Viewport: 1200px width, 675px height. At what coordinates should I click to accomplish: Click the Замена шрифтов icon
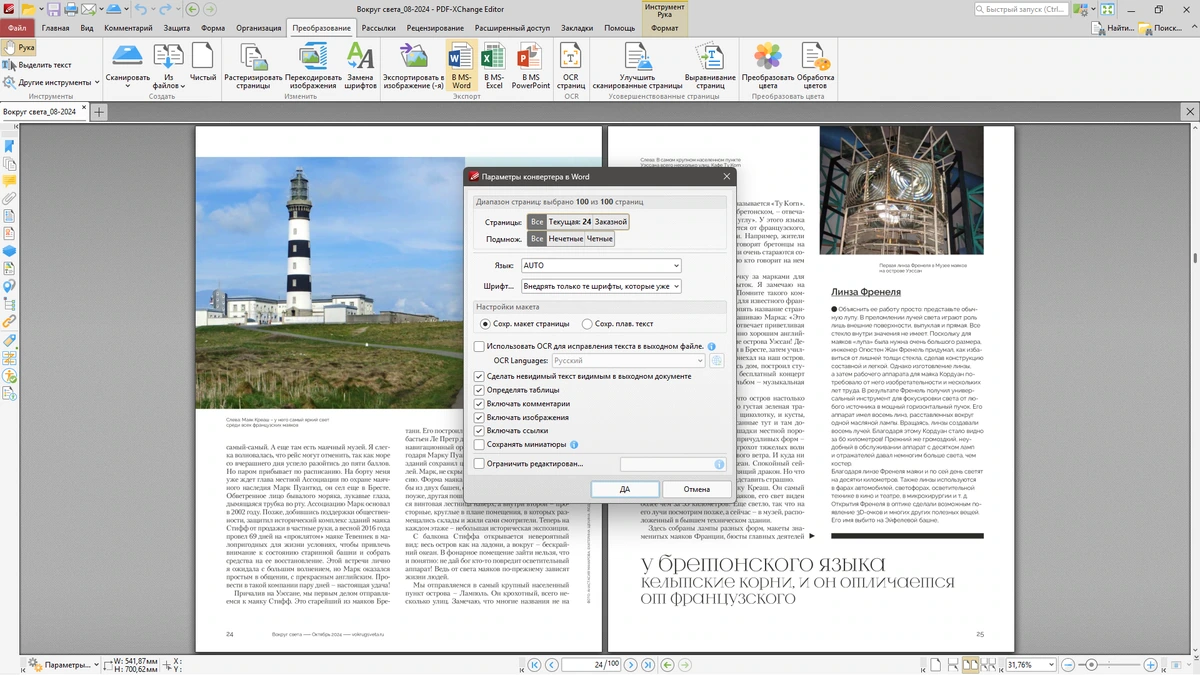pos(360,55)
